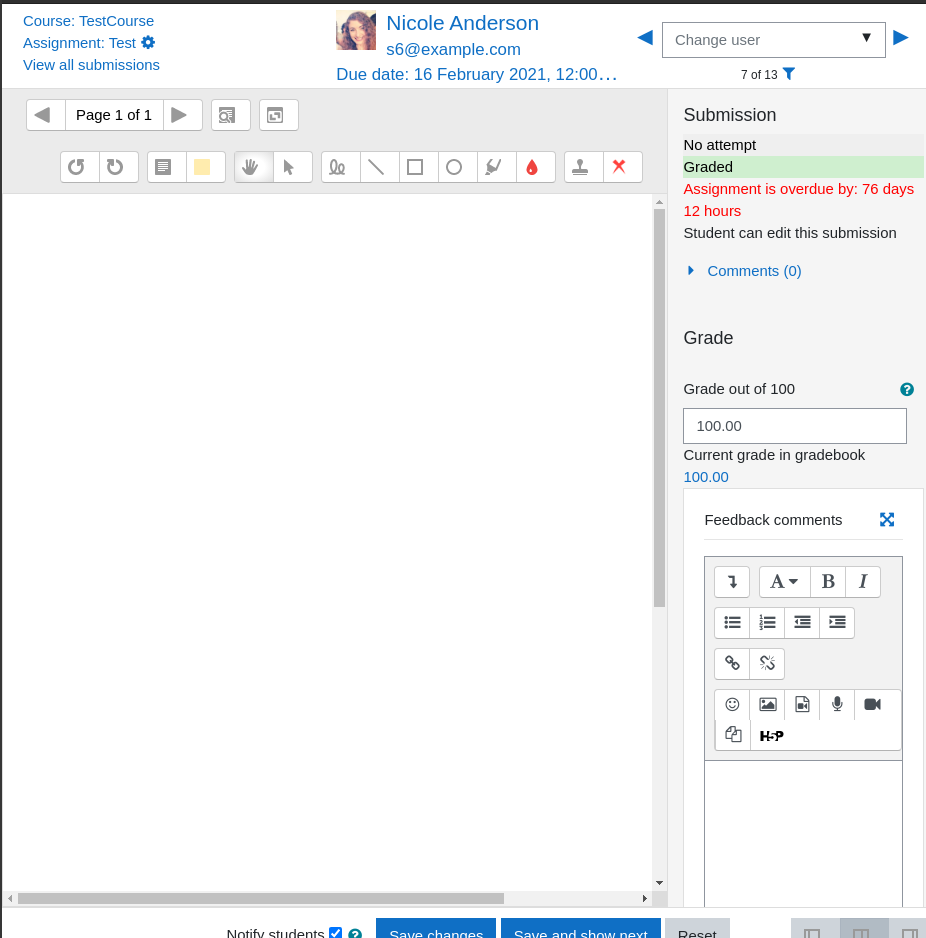This screenshot has width=926, height=938.
Task: Select the rectangle tool
Action: tap(418, 167)
